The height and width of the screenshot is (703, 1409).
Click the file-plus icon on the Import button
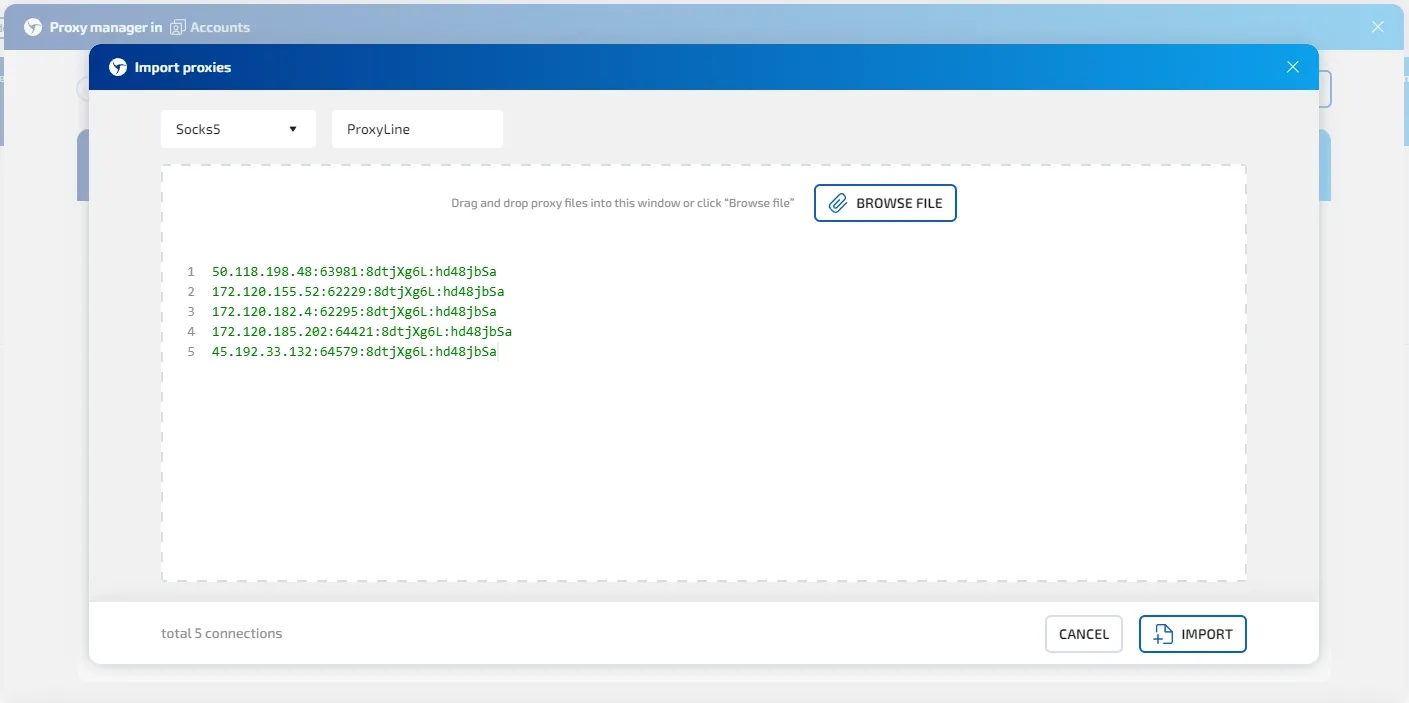pos(1162,634)
